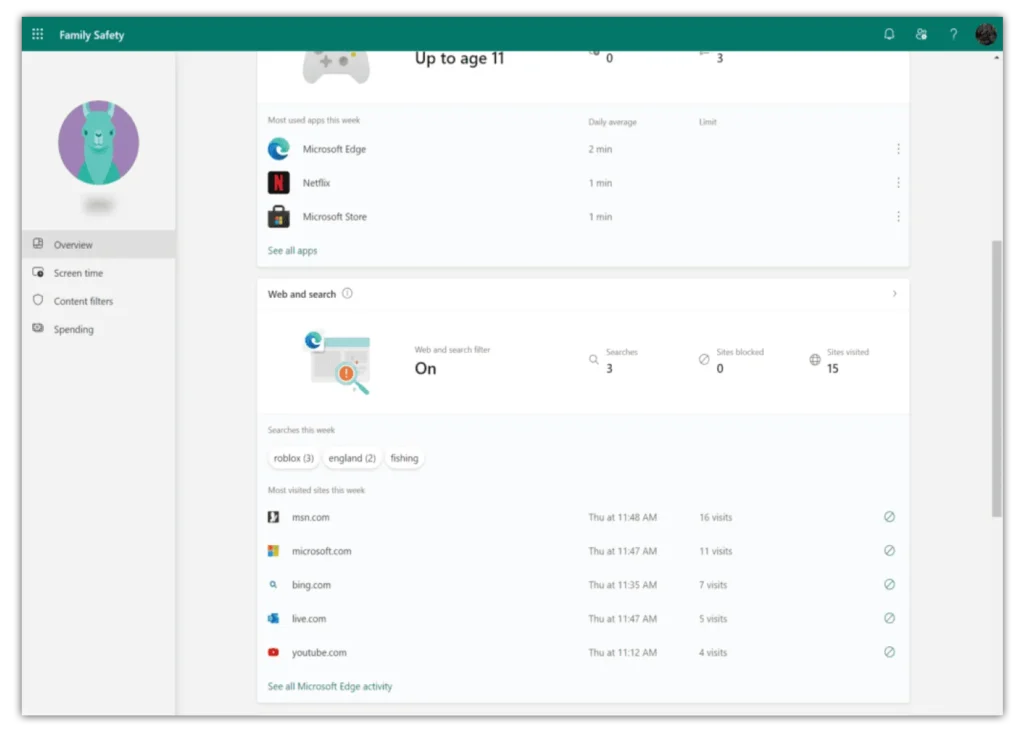
Task: Click the Web and search heading
Action: [302, 294]
